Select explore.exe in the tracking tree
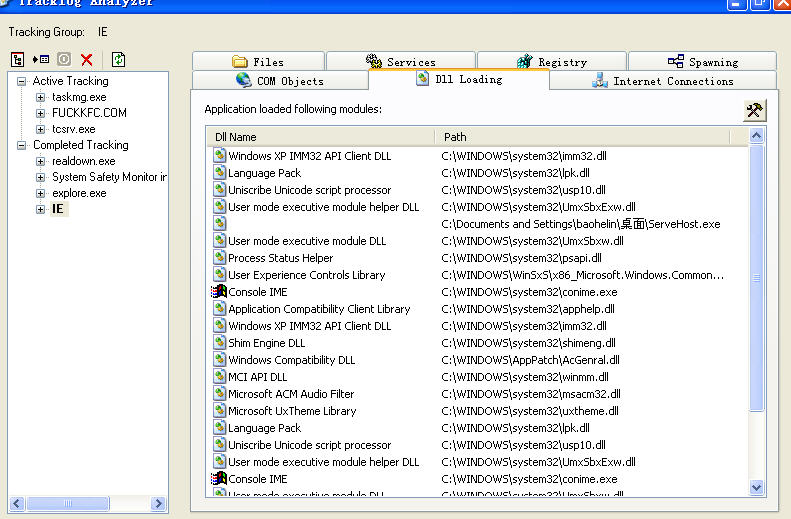Image resolution: width=791 pixels, height=519 pixels. pyautogui.click(x=79, y=193)
